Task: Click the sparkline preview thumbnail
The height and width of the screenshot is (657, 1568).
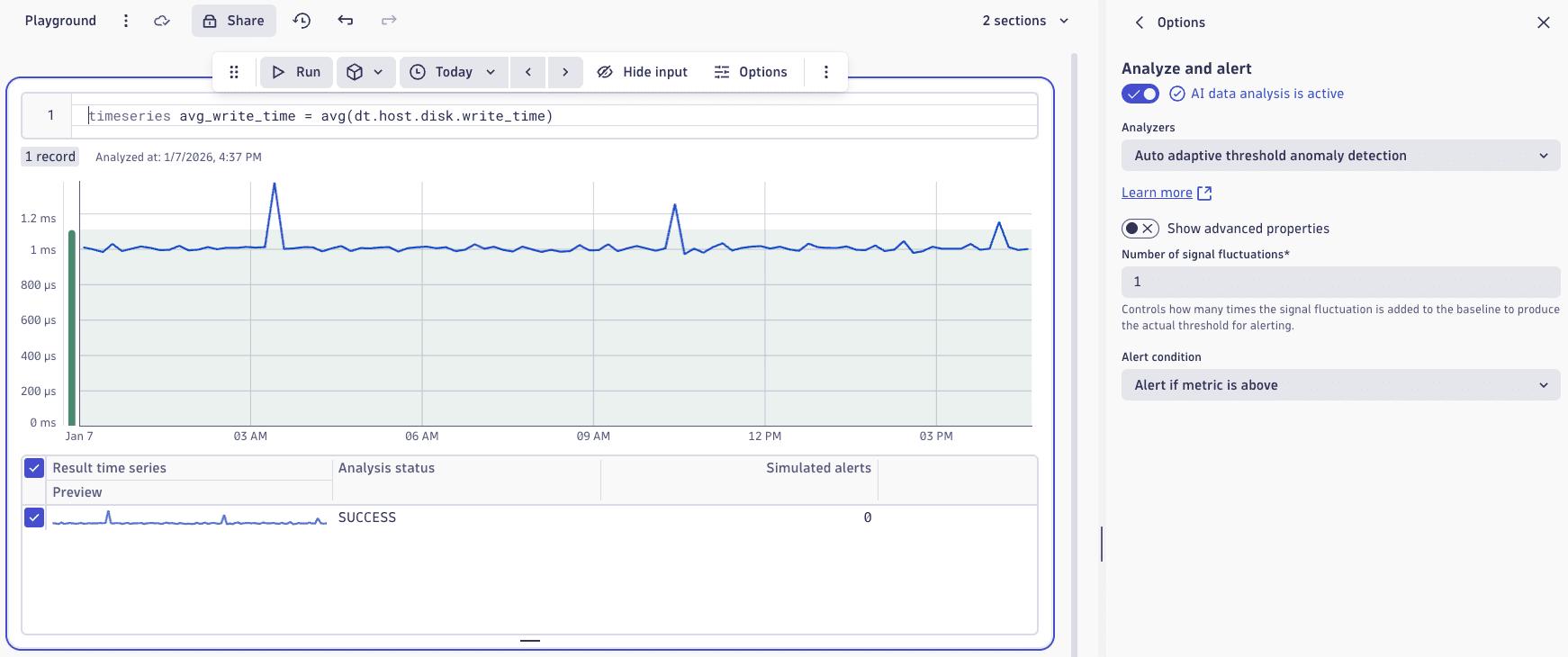Action: 189,518
